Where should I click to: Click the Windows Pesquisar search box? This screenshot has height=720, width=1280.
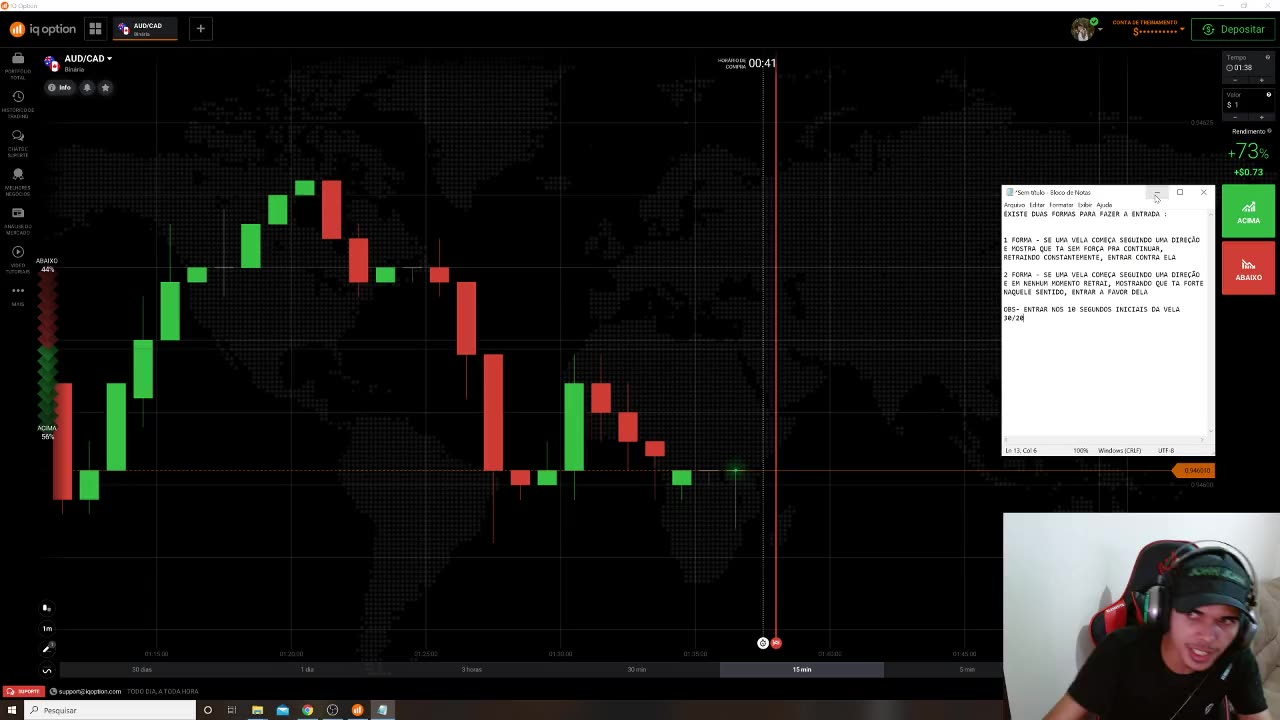[x=110, y=710]
